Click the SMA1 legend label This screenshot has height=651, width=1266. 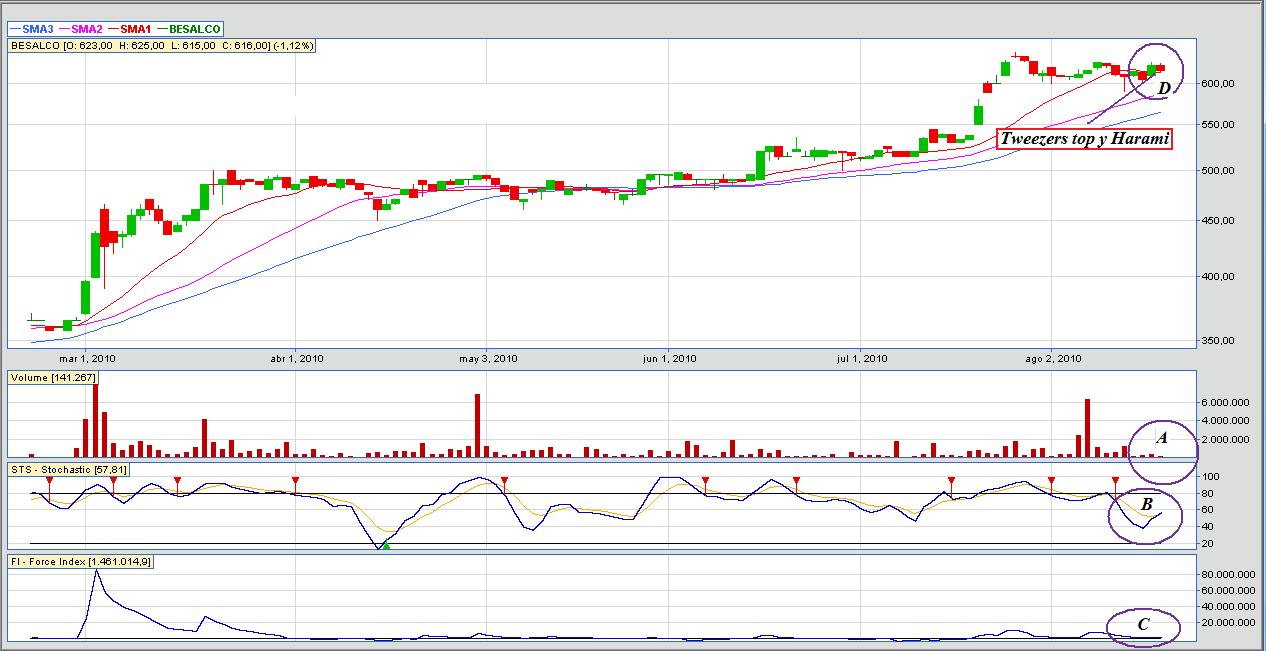[129, 30]
